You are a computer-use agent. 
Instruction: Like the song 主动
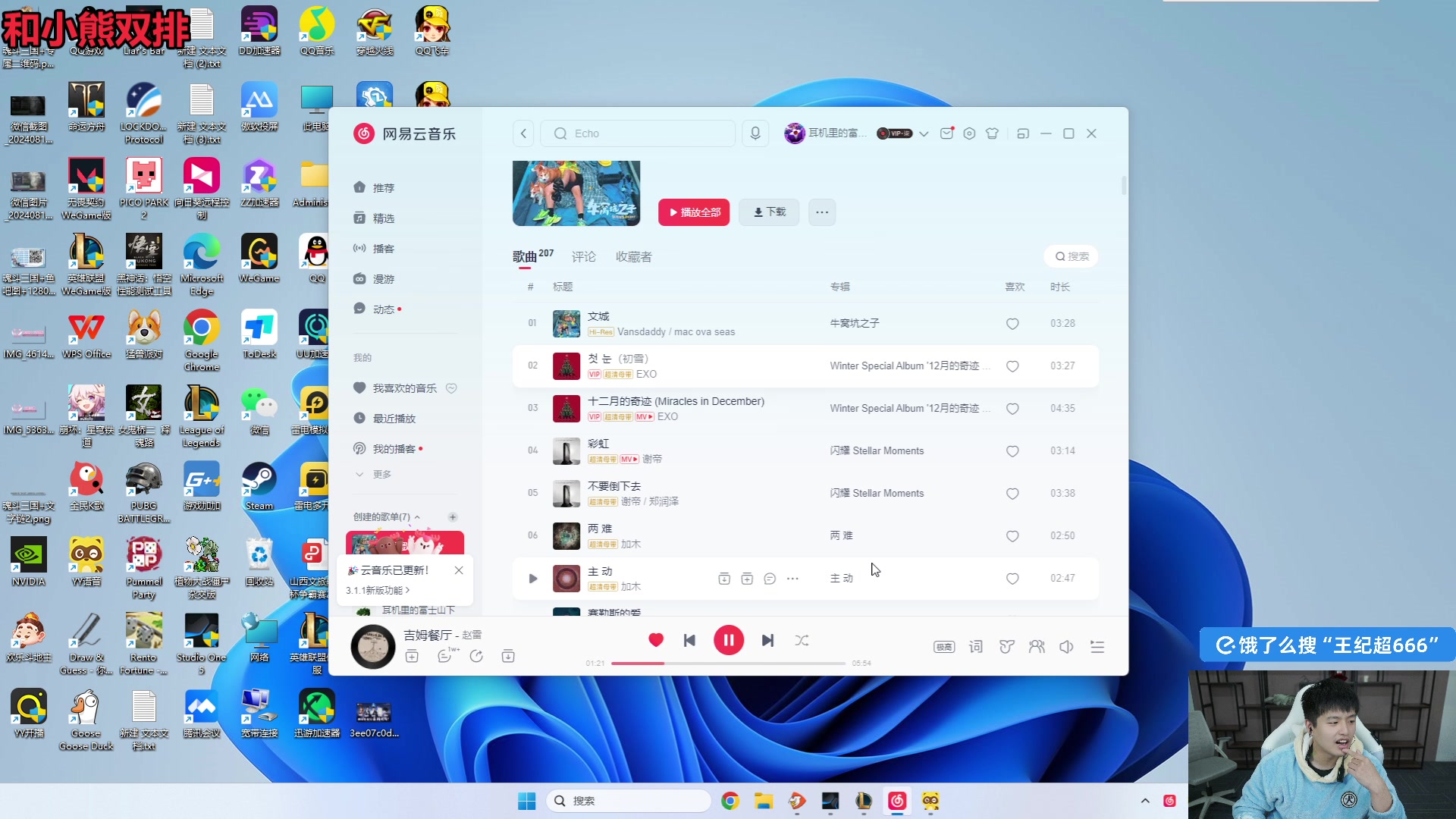(1012, 579)
